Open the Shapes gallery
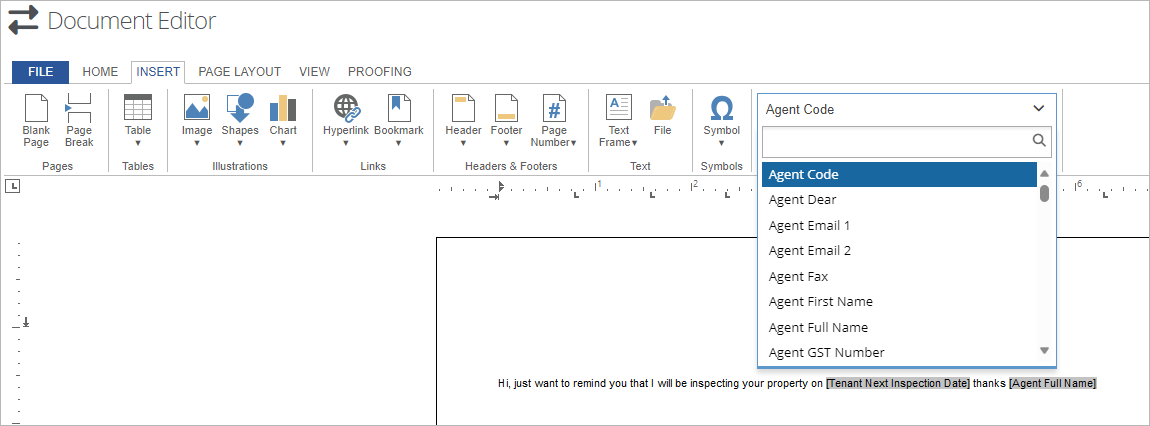 [x=240, y=121]
